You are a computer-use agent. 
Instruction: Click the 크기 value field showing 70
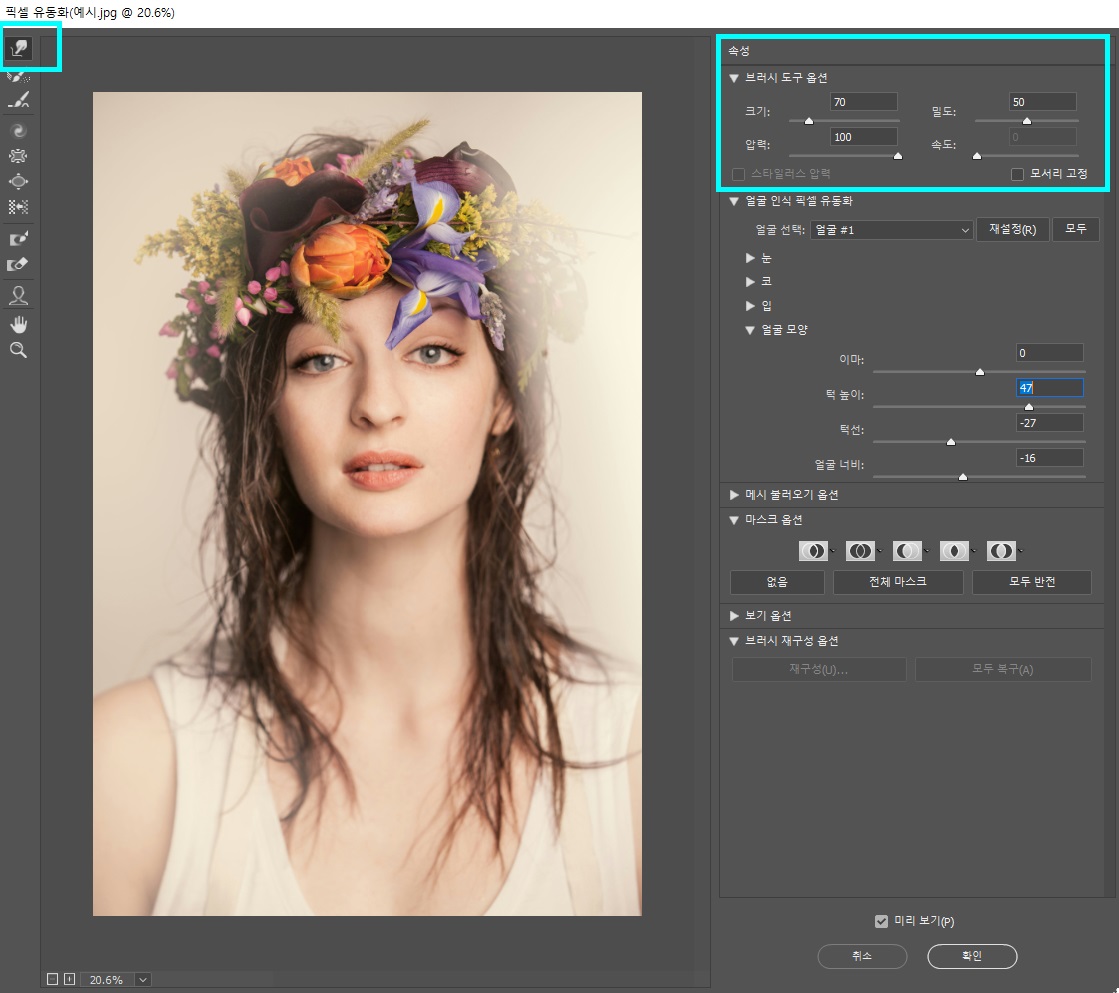(864, 102)
